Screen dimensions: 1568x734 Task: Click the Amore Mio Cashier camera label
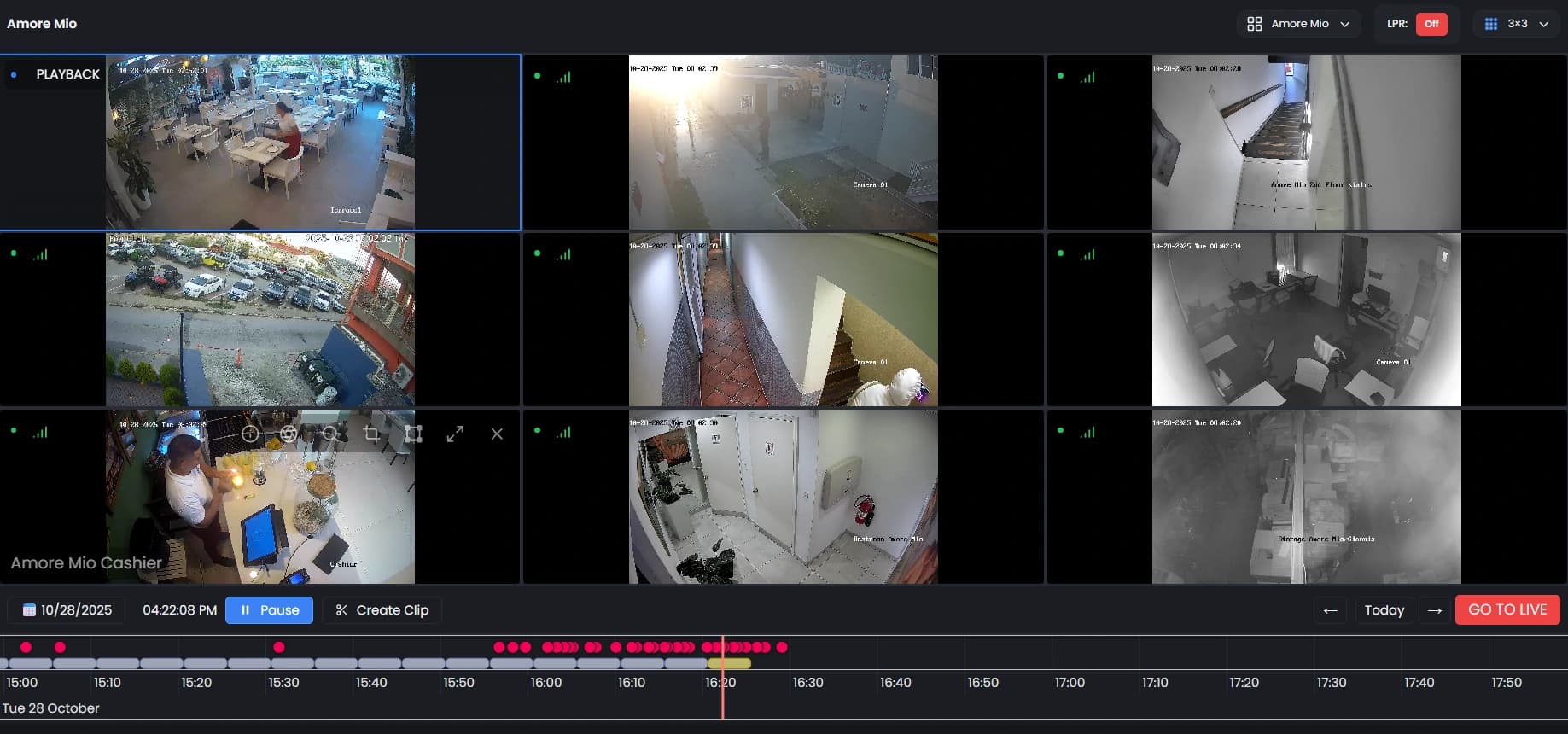86,563
